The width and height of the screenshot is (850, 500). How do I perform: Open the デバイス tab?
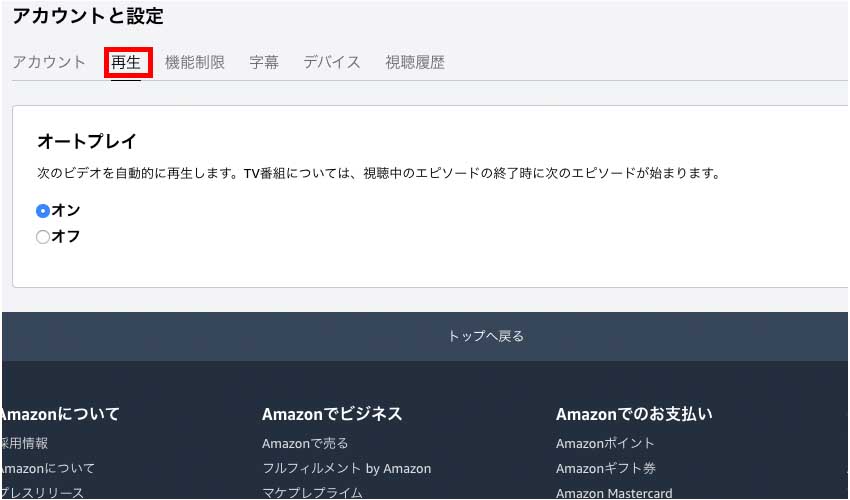coord(332,62)
